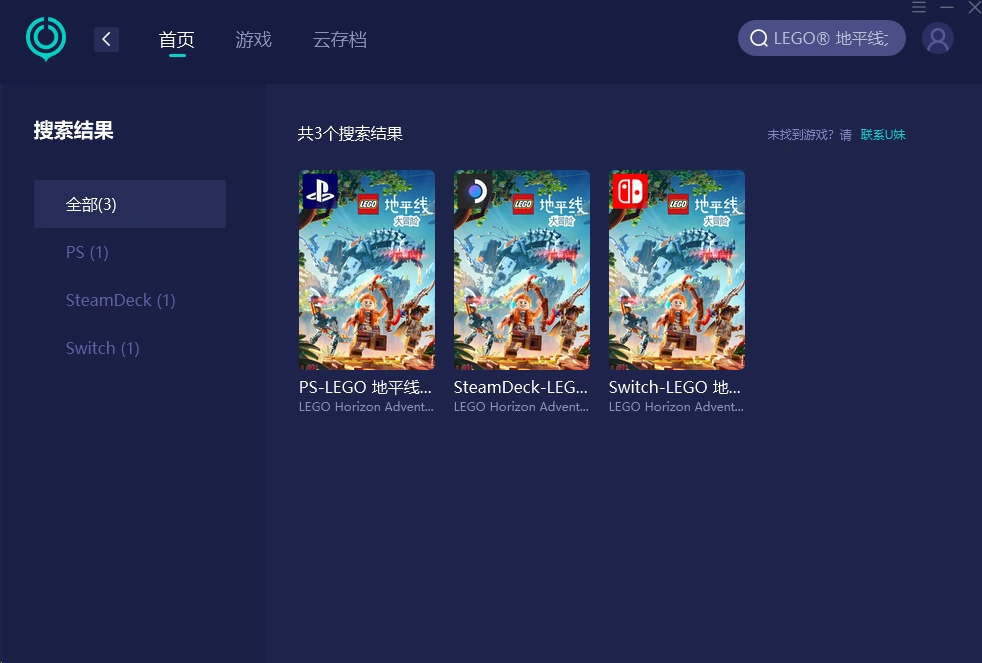Go back with the left arrow button
The height and width of the screenshot is (663, 982).
106,39
